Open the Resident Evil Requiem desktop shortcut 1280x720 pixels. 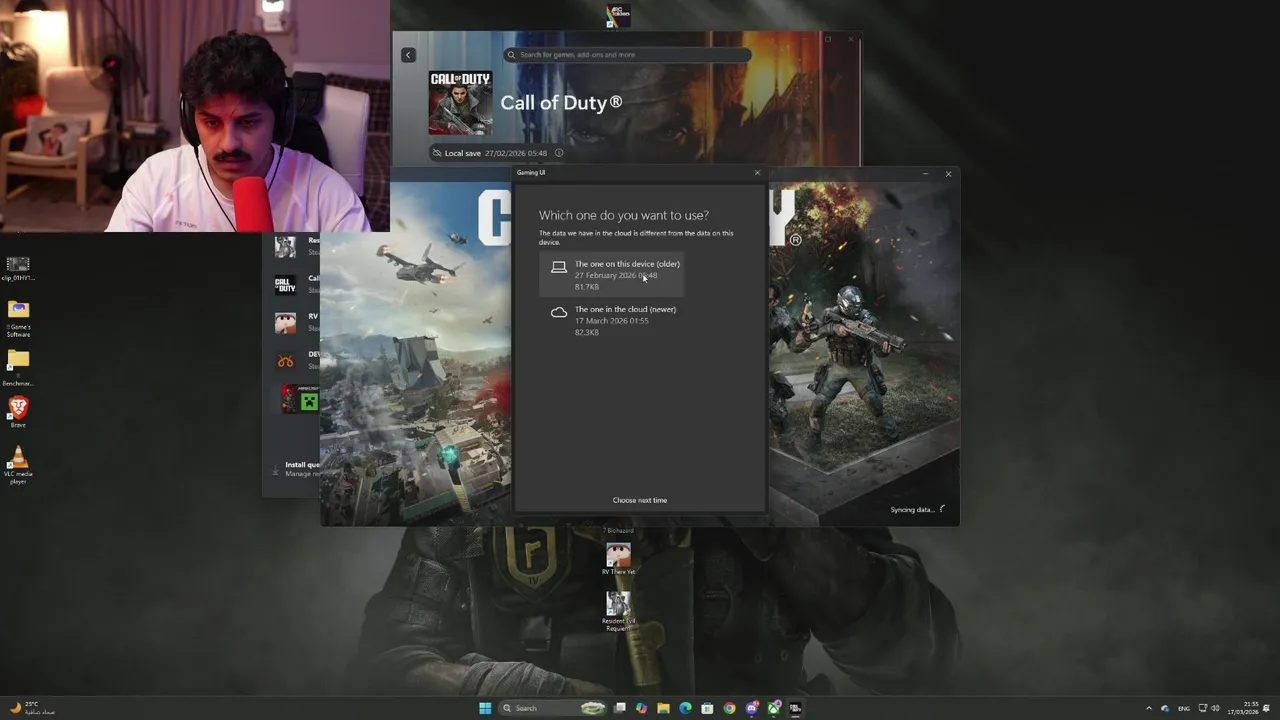click(618, 611)
